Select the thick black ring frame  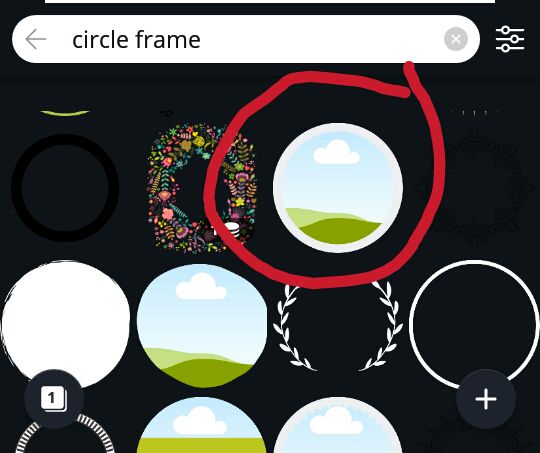65,188
